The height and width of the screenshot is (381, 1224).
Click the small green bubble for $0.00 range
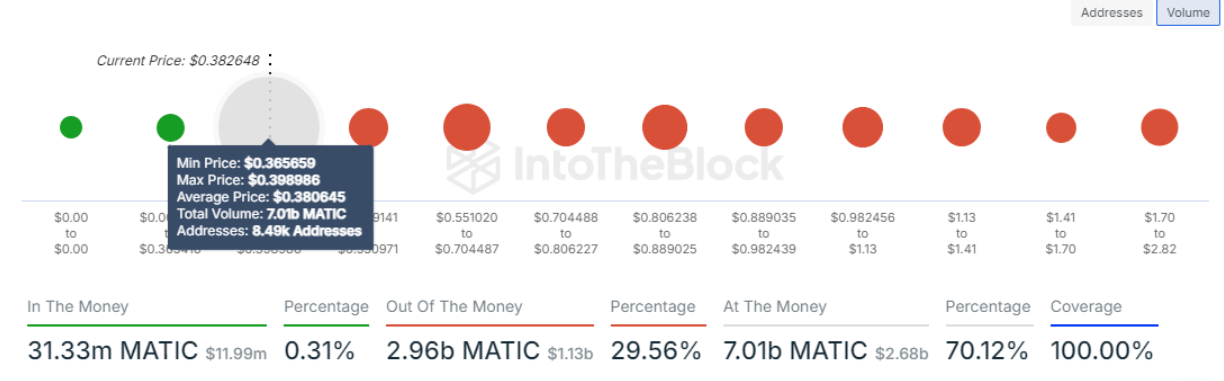tap(71, 127)
